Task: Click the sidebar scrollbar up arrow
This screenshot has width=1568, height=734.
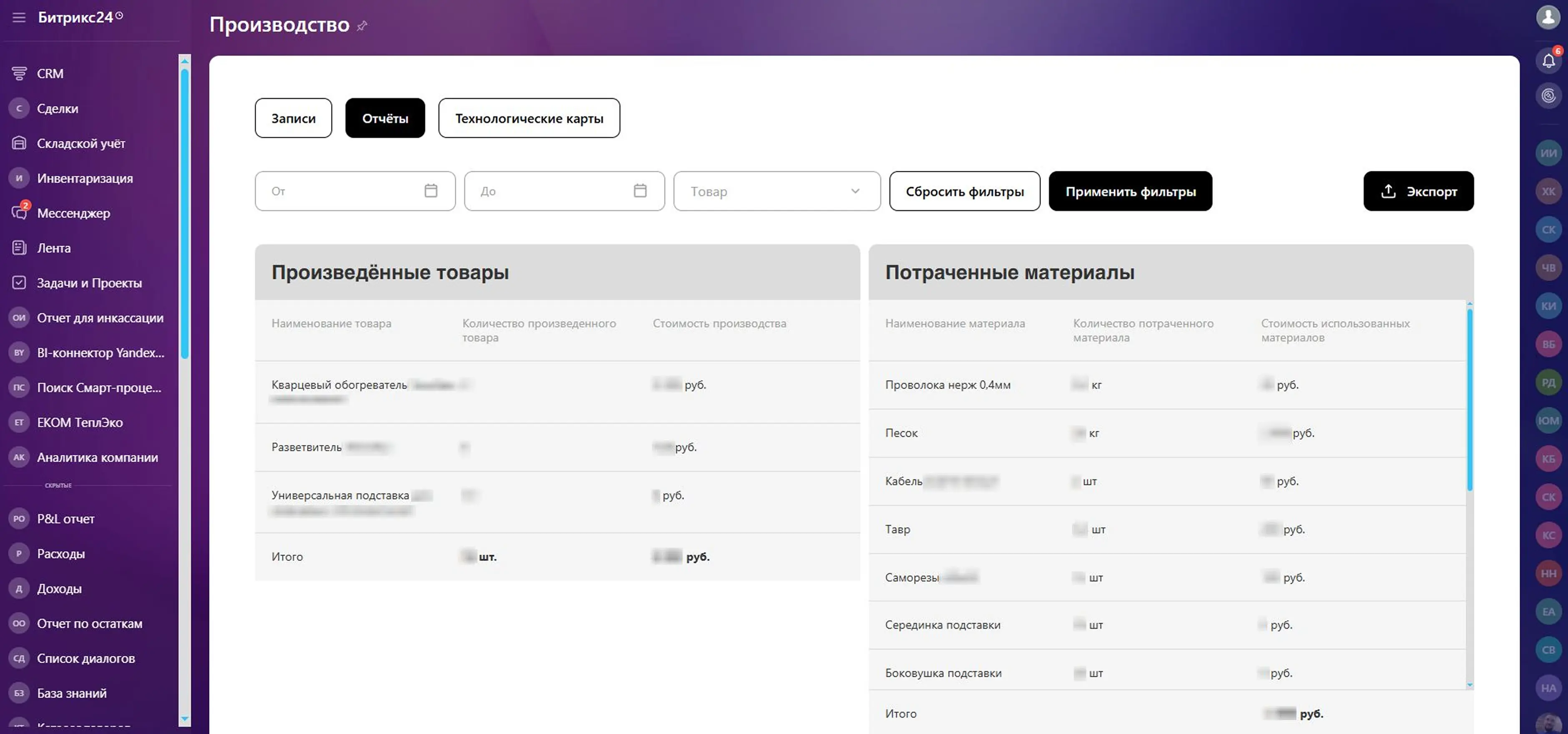Action: pos(184,60)
